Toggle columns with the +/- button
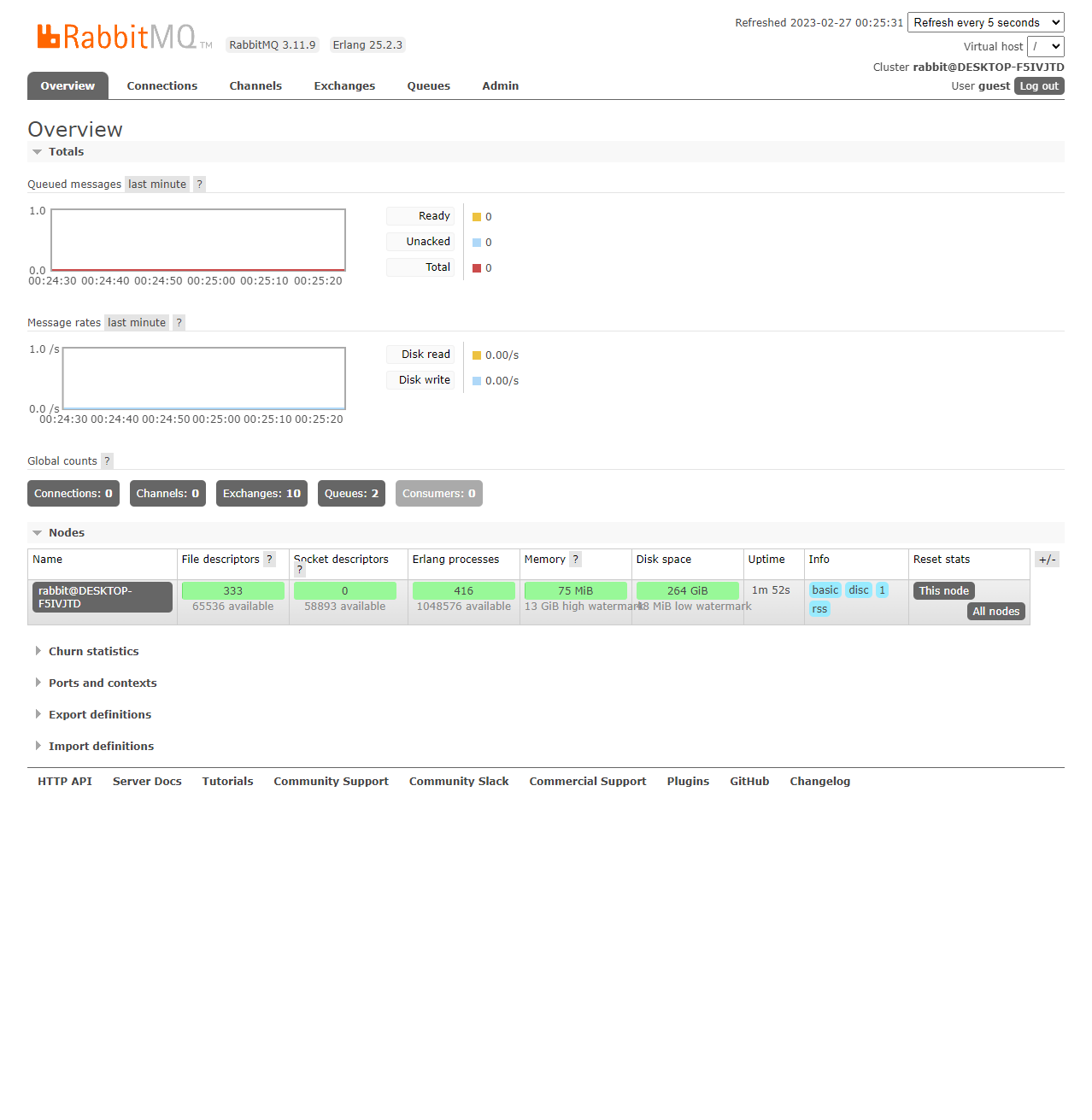Screen dimensions: 1092x1120 coord(1047,560)
